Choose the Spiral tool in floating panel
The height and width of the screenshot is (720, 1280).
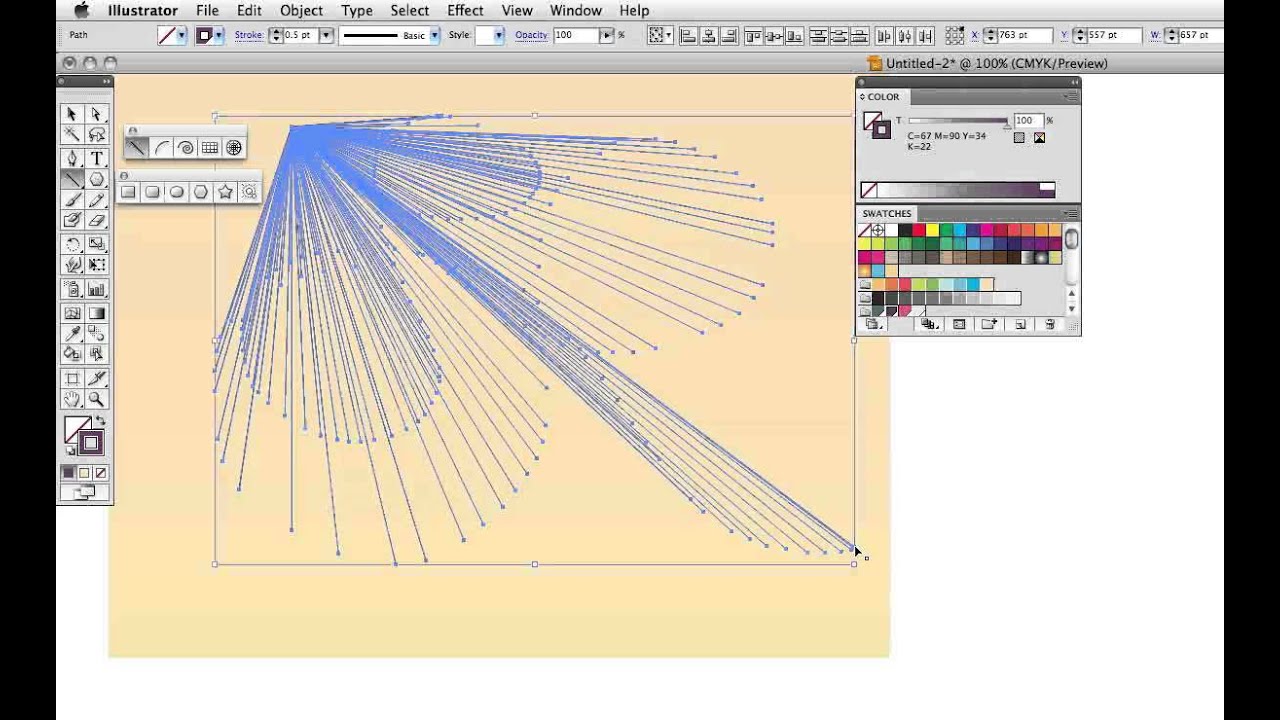point(185,148)
